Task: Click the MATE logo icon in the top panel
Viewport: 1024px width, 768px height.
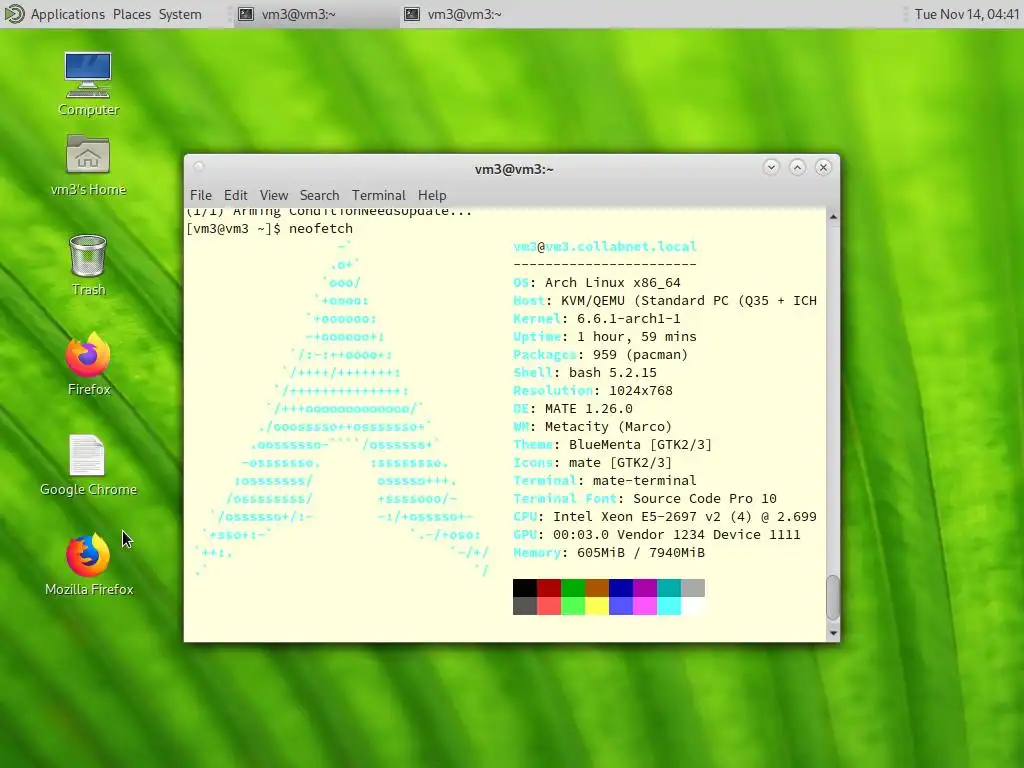Action: click(x=14, y=14)
